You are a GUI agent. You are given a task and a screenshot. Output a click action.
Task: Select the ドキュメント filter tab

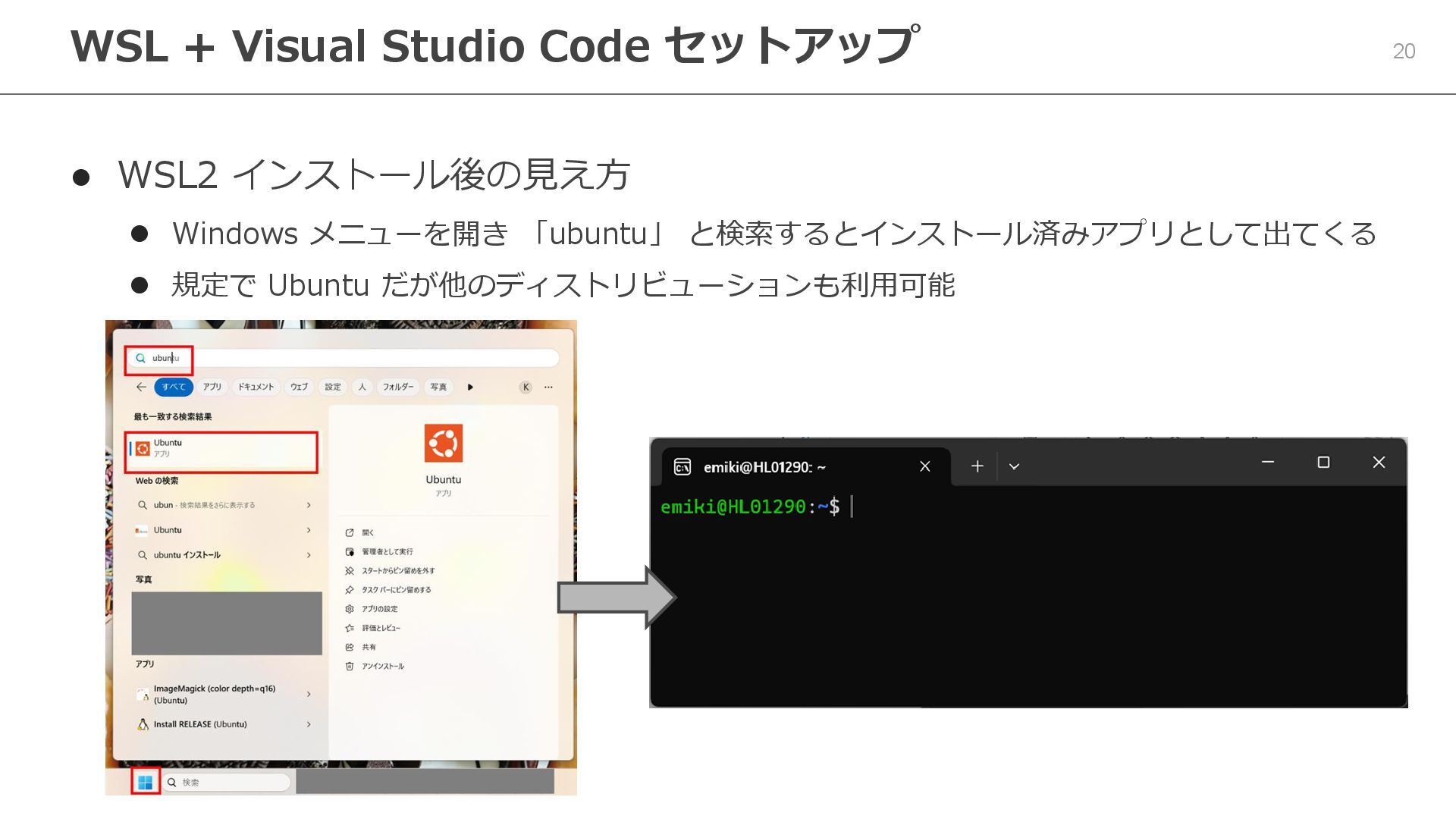pyautogui.click(x=256, y=387)
